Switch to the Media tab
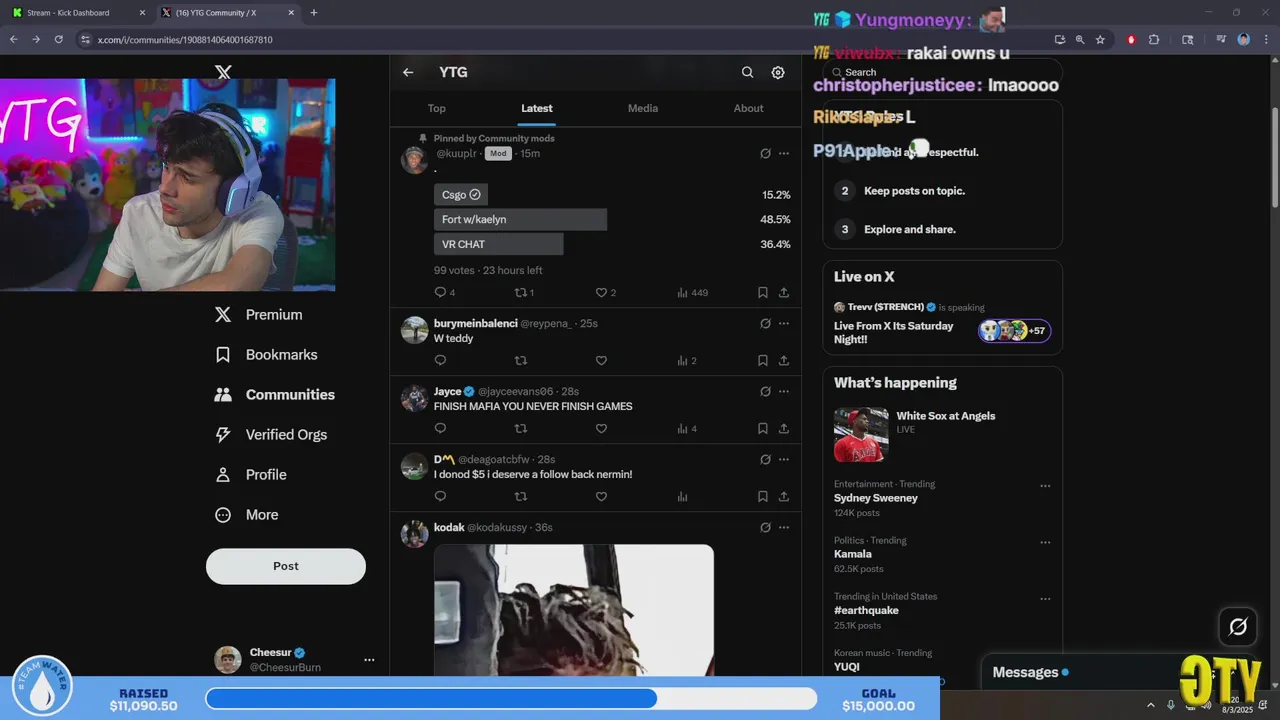This screenshot has height=720, width=1280. [x=643, y=108]
